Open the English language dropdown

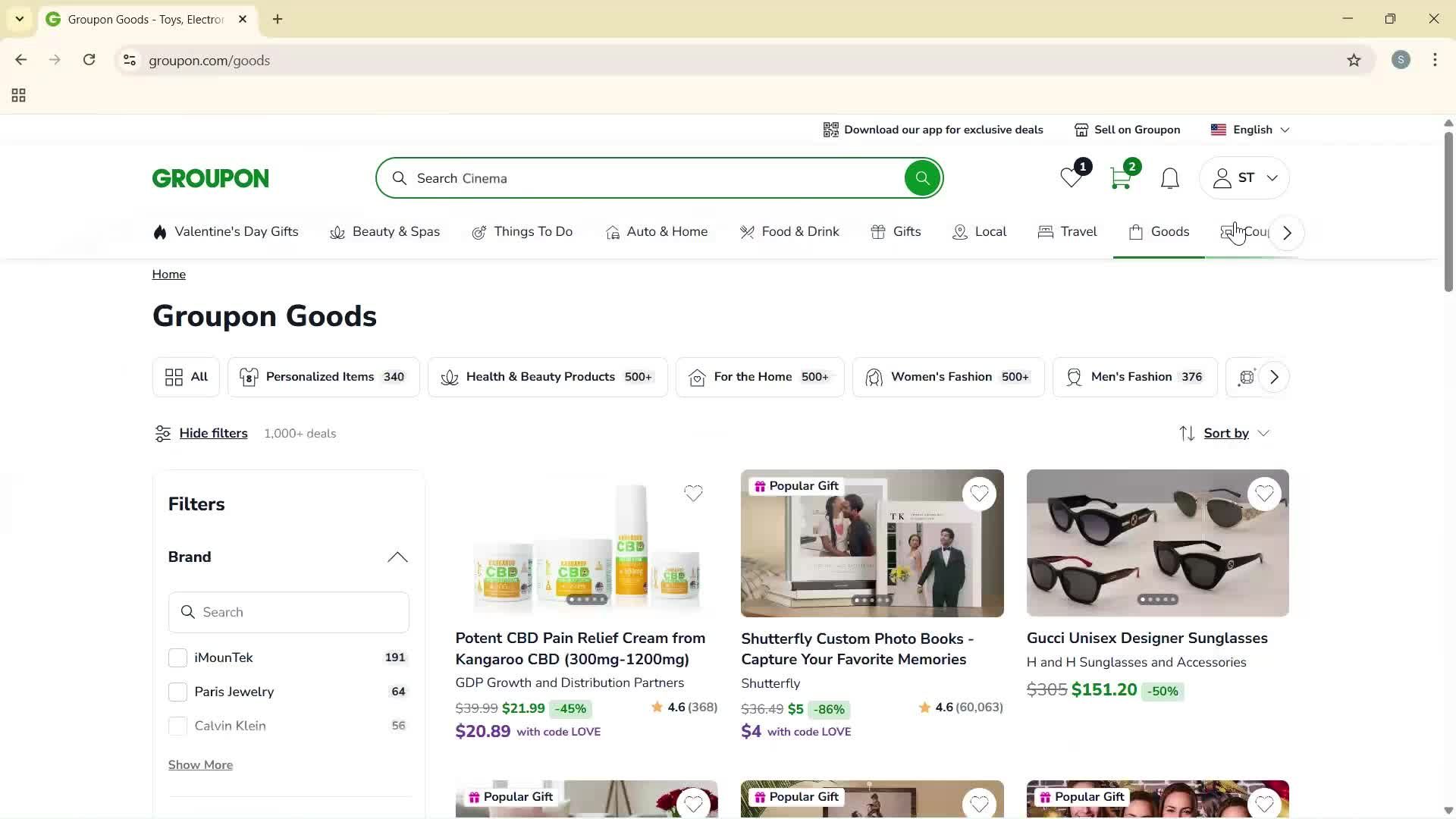[1250, 129]
